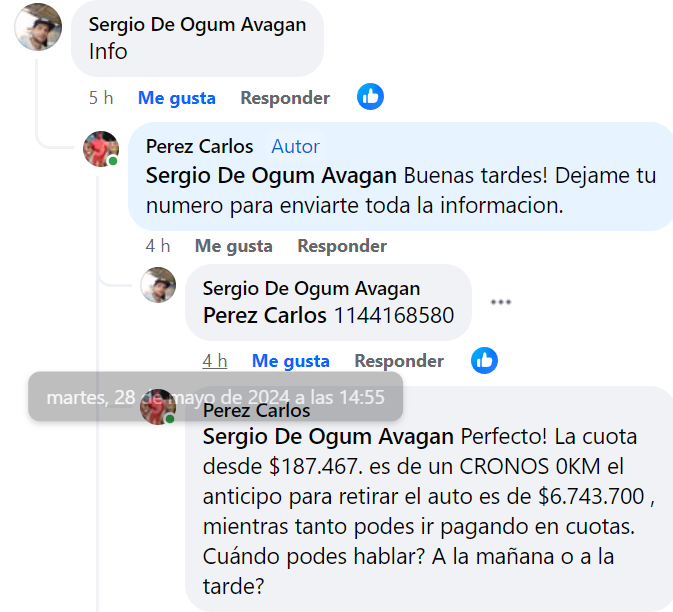The image size is (673, 612).
Task: Open Sergio's avatar beside the phone number reply
Action: [158, 285]
